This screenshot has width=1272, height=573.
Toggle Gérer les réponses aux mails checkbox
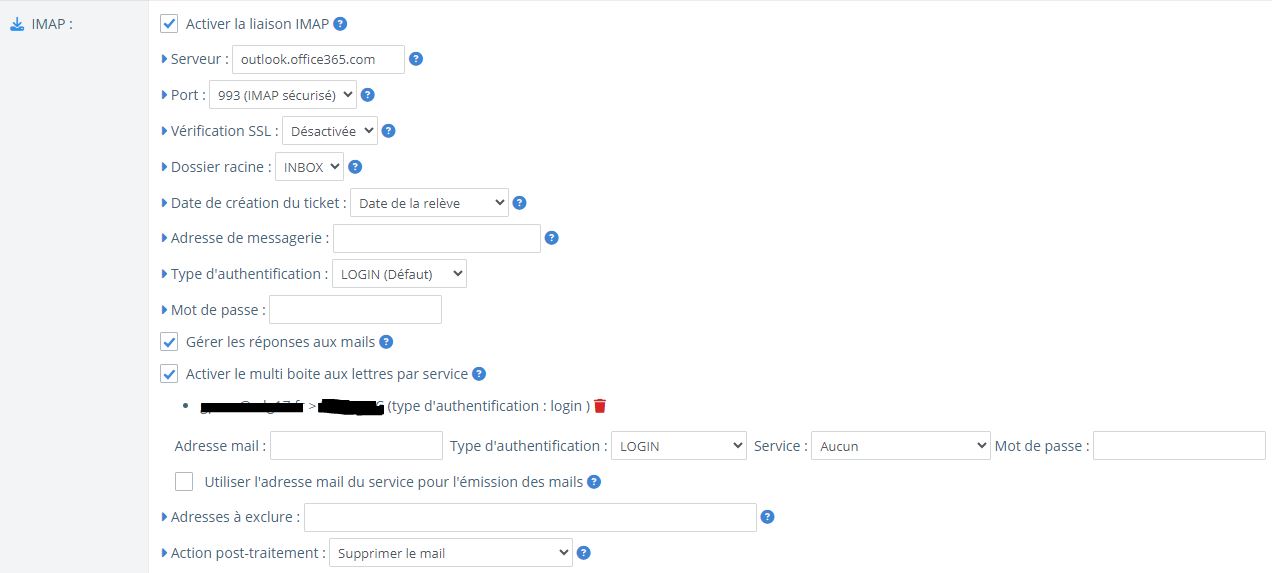(169, 342)
